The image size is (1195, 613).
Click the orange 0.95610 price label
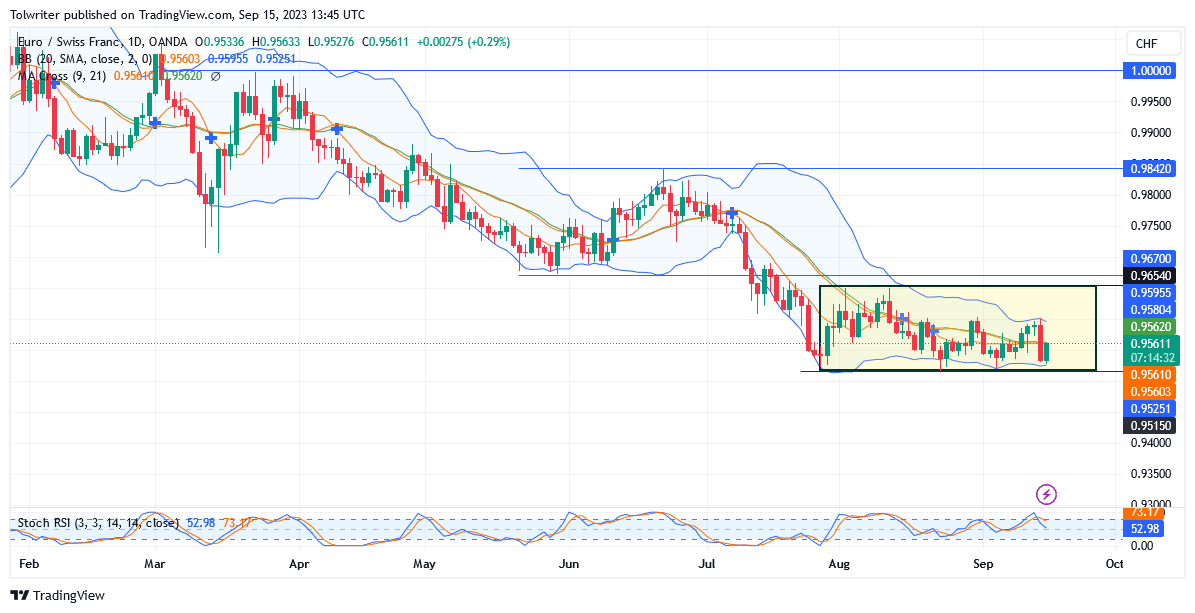[1149, 374]
